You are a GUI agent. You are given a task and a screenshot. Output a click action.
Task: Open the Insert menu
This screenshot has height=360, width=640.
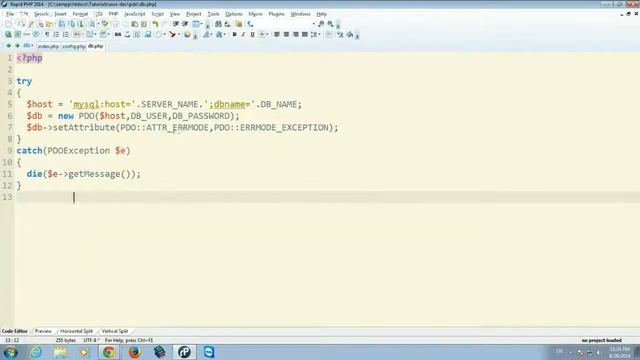60,14
